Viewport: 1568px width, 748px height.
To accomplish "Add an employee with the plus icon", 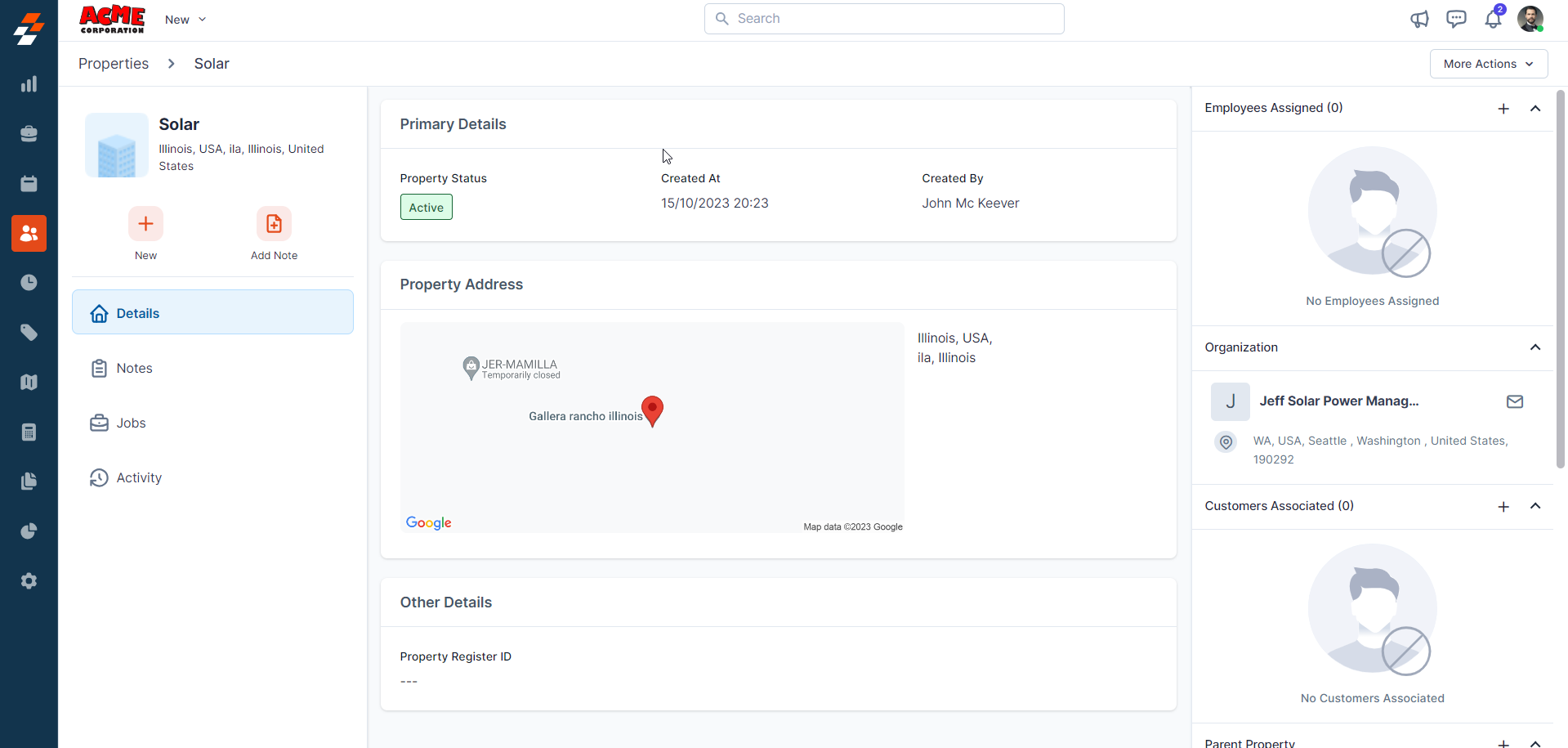I will point(1503,109).
